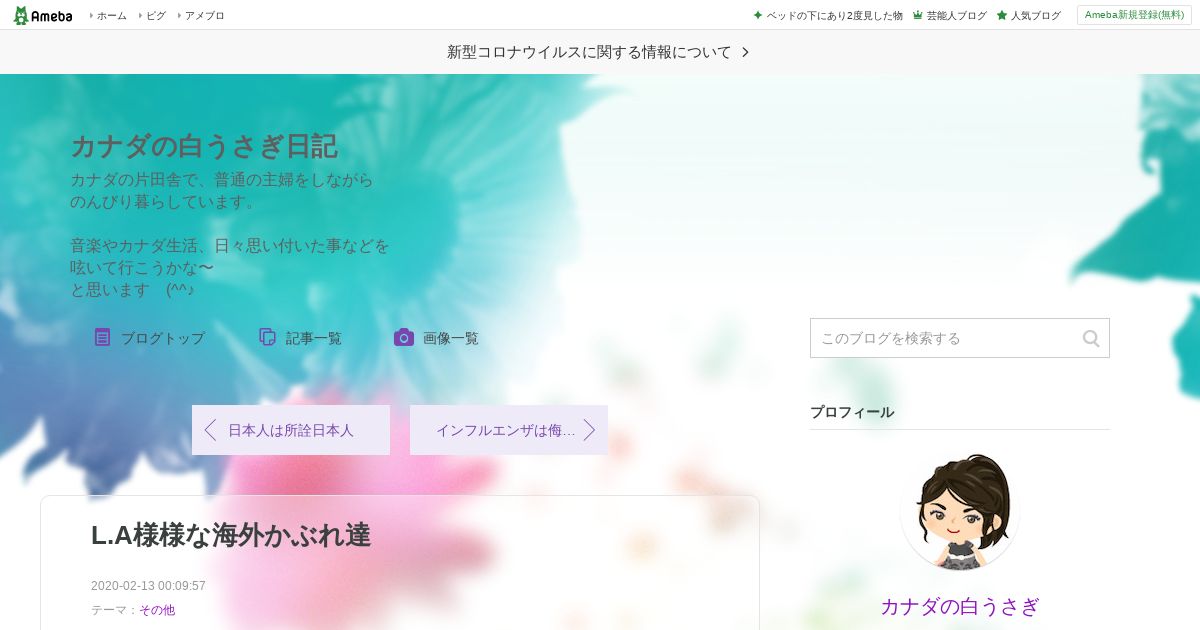Click post timestamp 2020-02-13 00:09:57

(148, 586)
